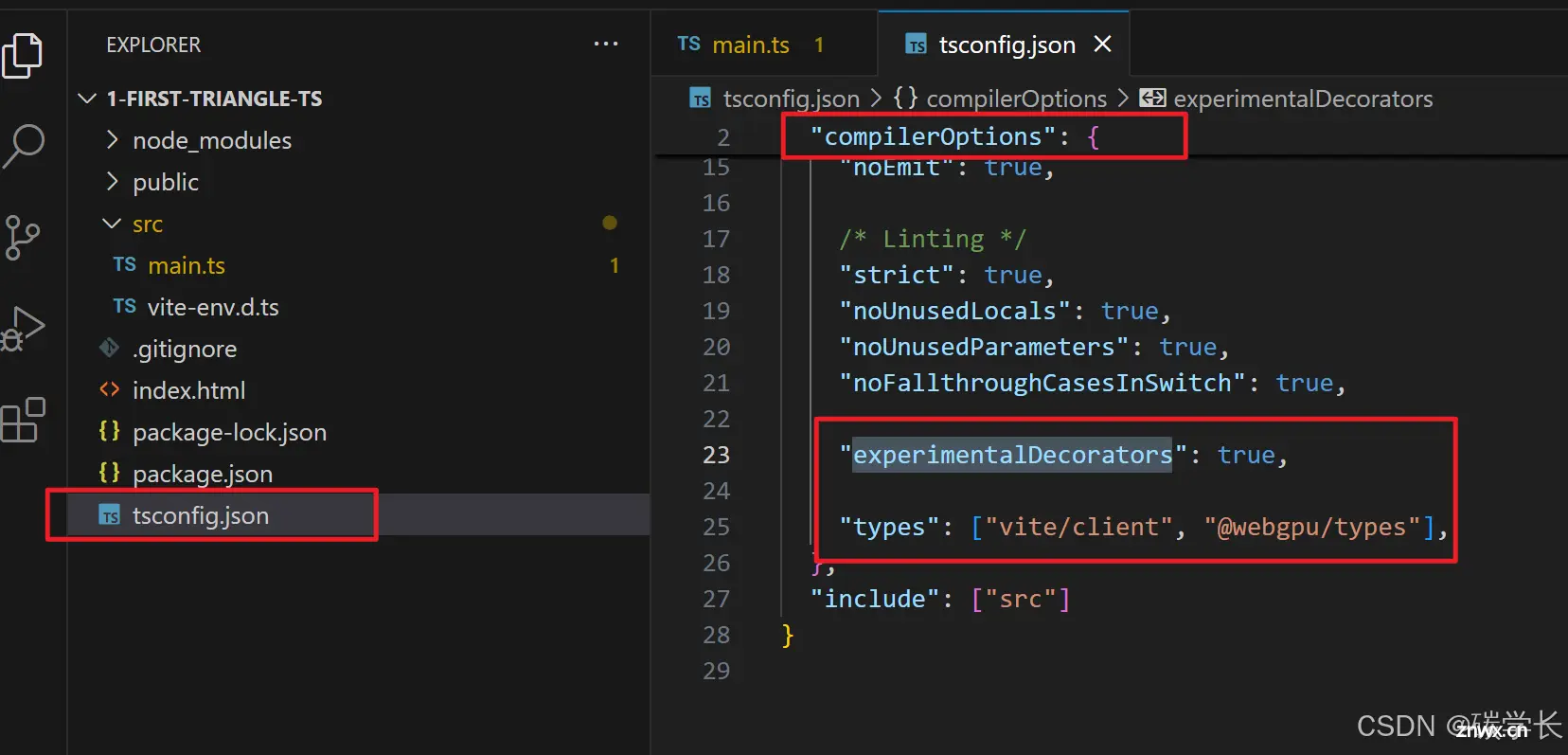Click line number 23 in the gutter
The width and height of the screenshot is (1568, 755).
coord(717,455)
